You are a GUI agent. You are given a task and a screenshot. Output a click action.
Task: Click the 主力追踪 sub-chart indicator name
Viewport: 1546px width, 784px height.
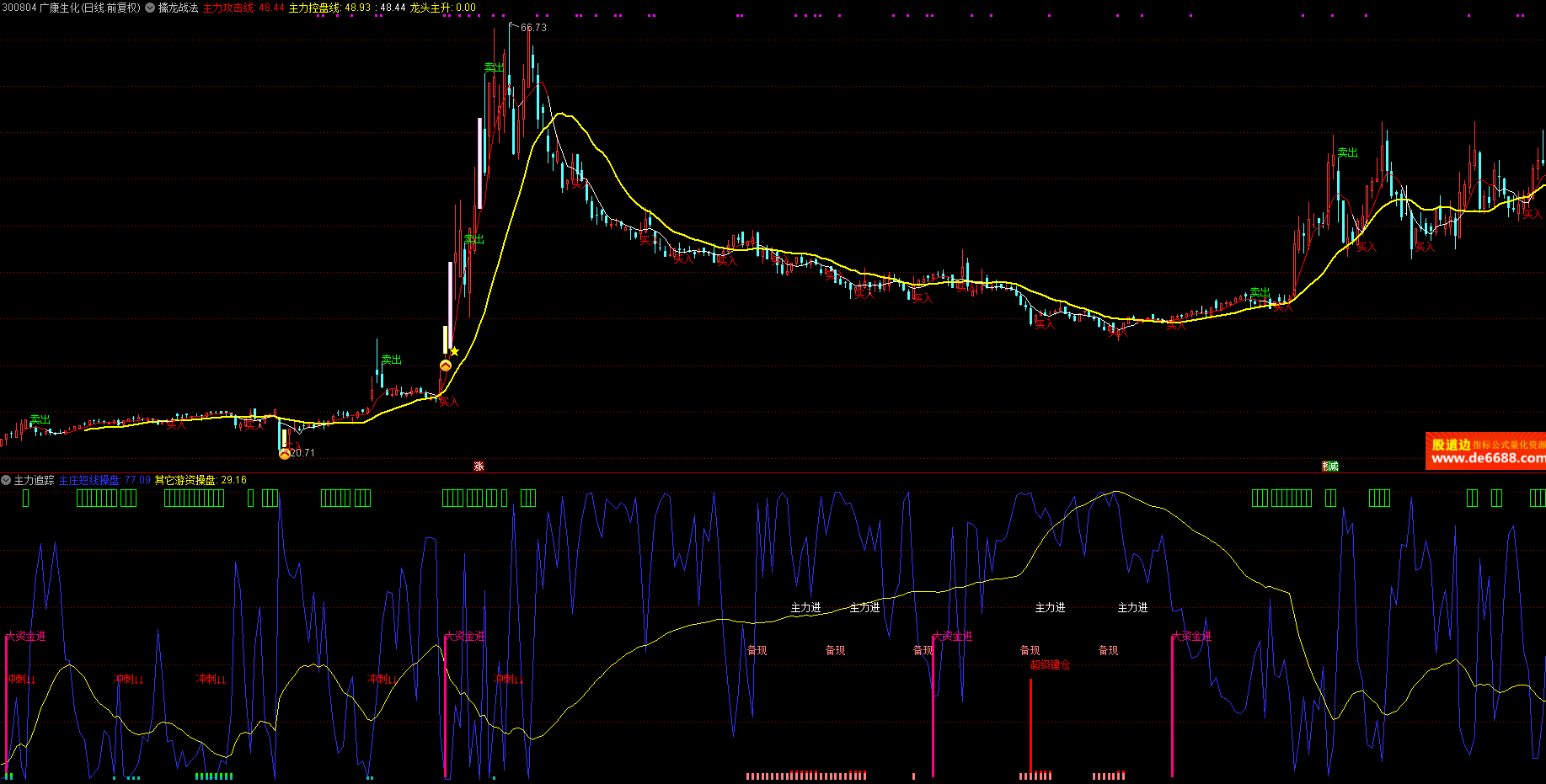pos(34,480)
